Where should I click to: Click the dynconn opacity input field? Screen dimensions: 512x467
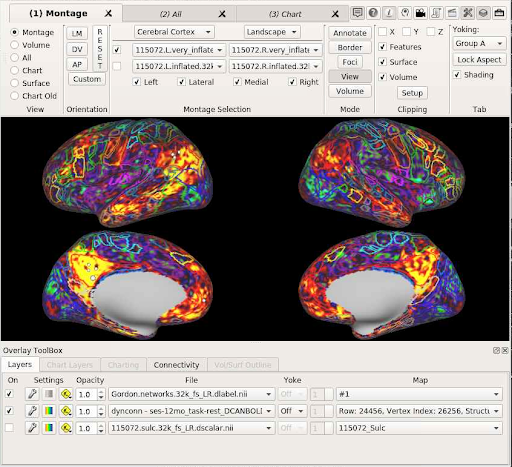87,411
